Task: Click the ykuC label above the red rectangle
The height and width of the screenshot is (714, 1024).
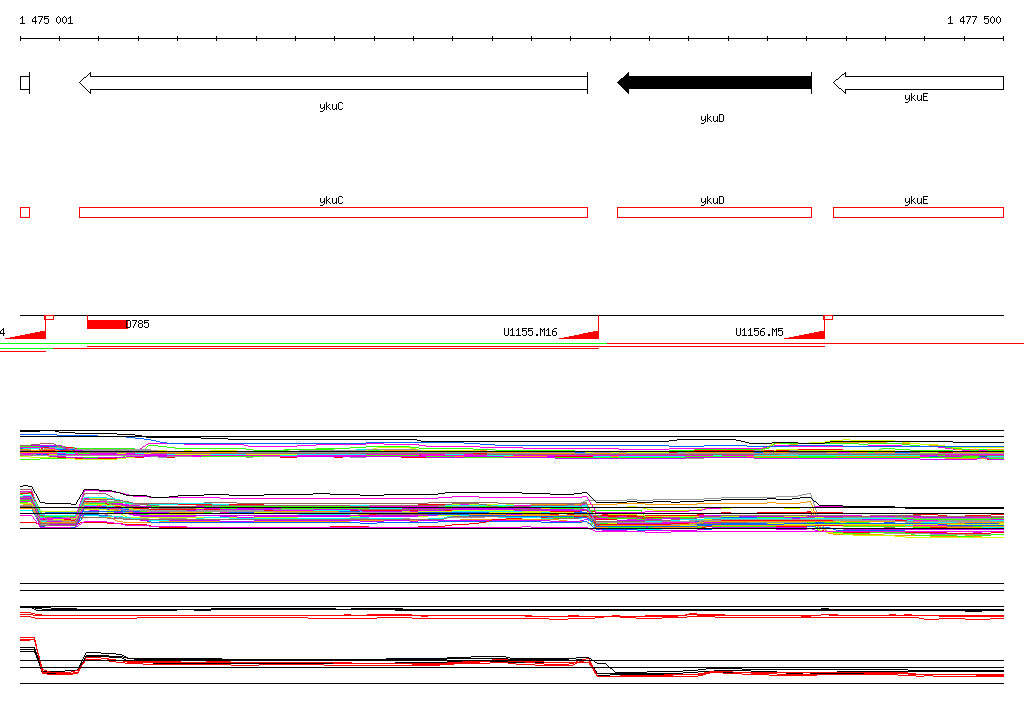Action: pyautogui.click(x=331, y=200)
